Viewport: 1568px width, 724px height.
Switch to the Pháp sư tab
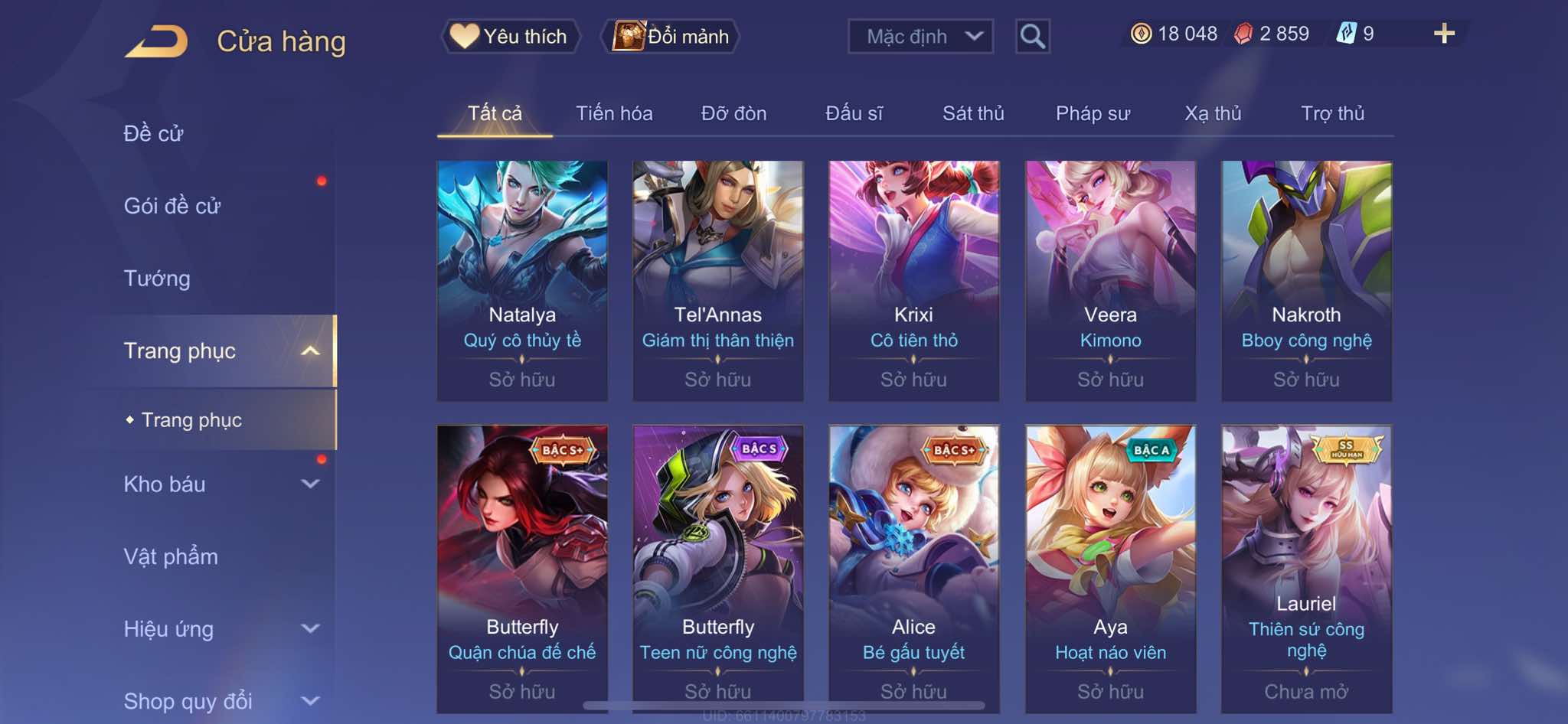click(x=1093, y=113)
